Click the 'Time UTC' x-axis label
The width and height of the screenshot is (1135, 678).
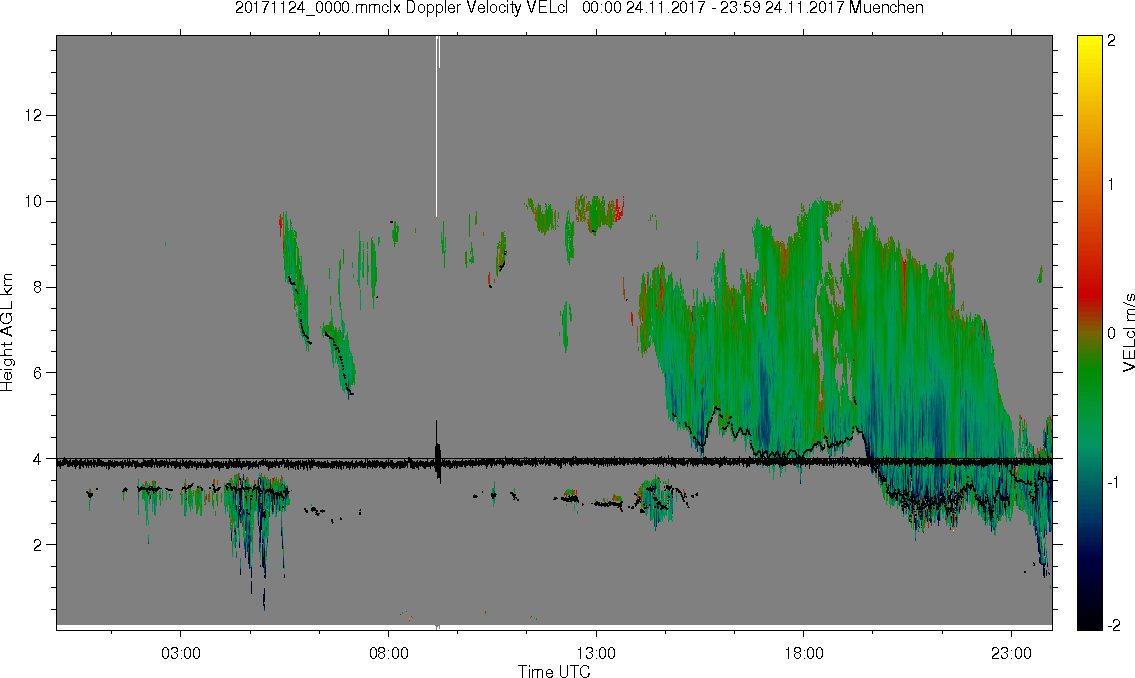(554, 671)
